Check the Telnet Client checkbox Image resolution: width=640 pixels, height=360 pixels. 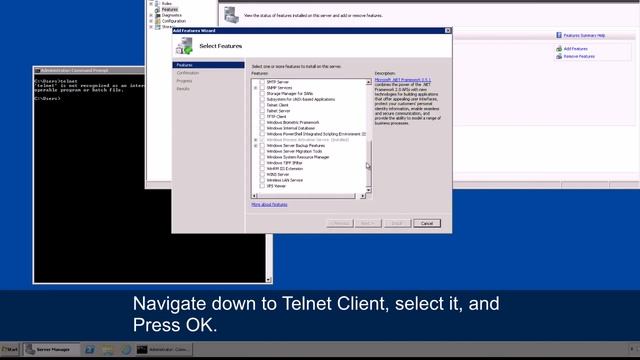(x=262, y=105)
